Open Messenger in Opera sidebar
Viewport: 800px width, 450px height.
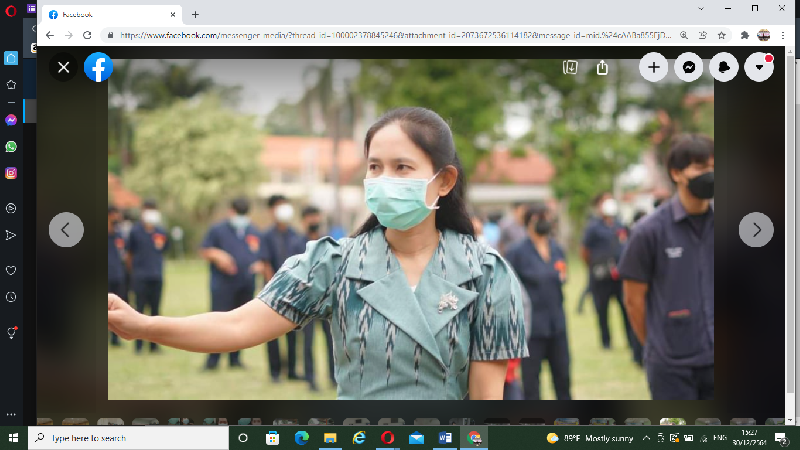pos(11,119)
